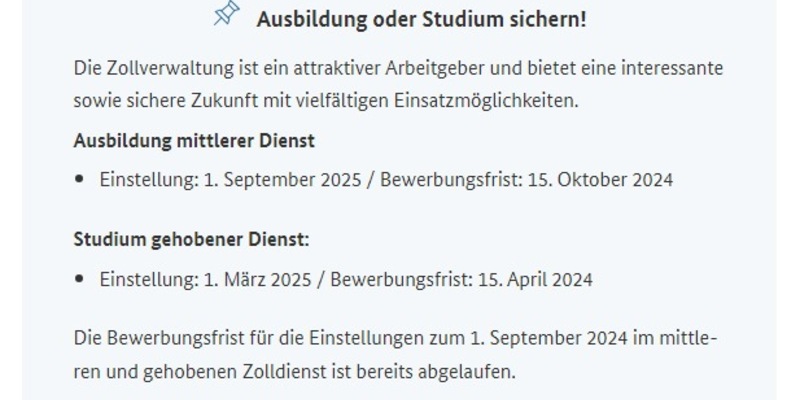Select the "Studium gehobener Dienst:" subheading
This screenshot has height=400, width=800.
click(192, 240)
